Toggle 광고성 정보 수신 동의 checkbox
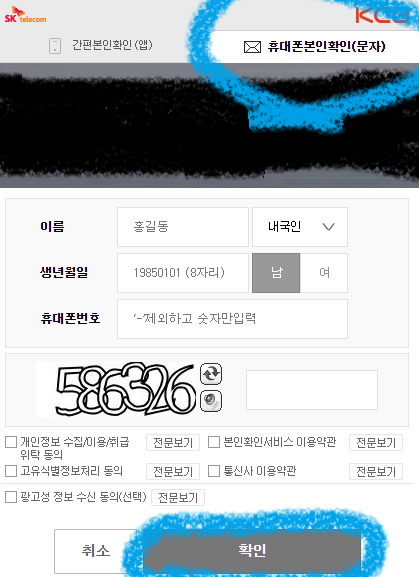 pyautogui.click(x=11, y=497)
